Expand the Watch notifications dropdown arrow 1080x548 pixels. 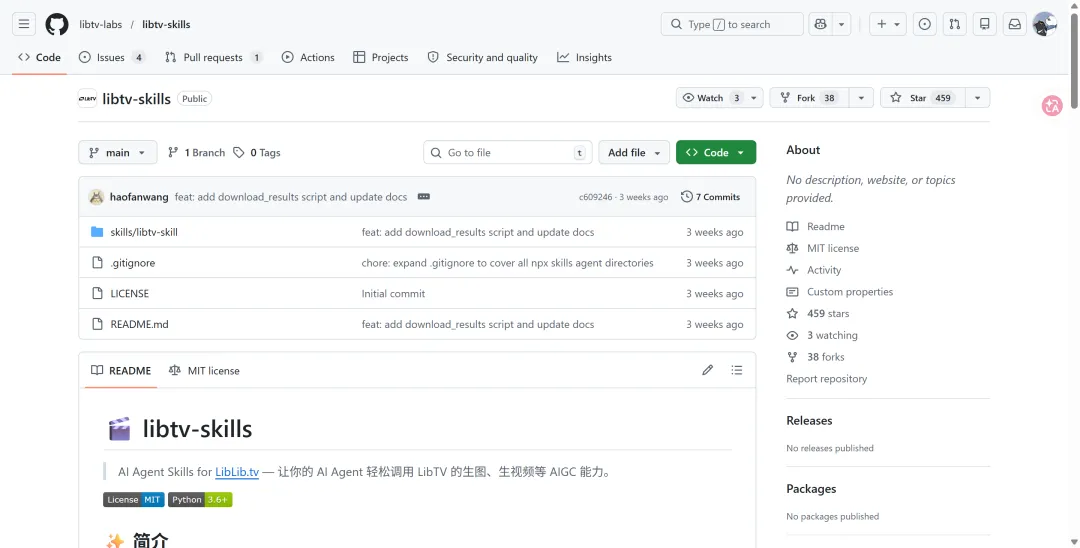[x=754, y=98]
